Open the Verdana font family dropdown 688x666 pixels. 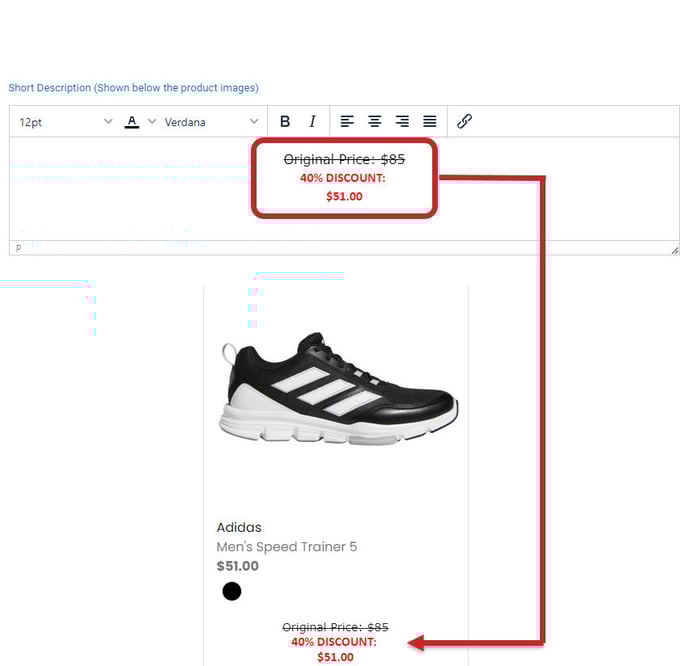(211, 122)
